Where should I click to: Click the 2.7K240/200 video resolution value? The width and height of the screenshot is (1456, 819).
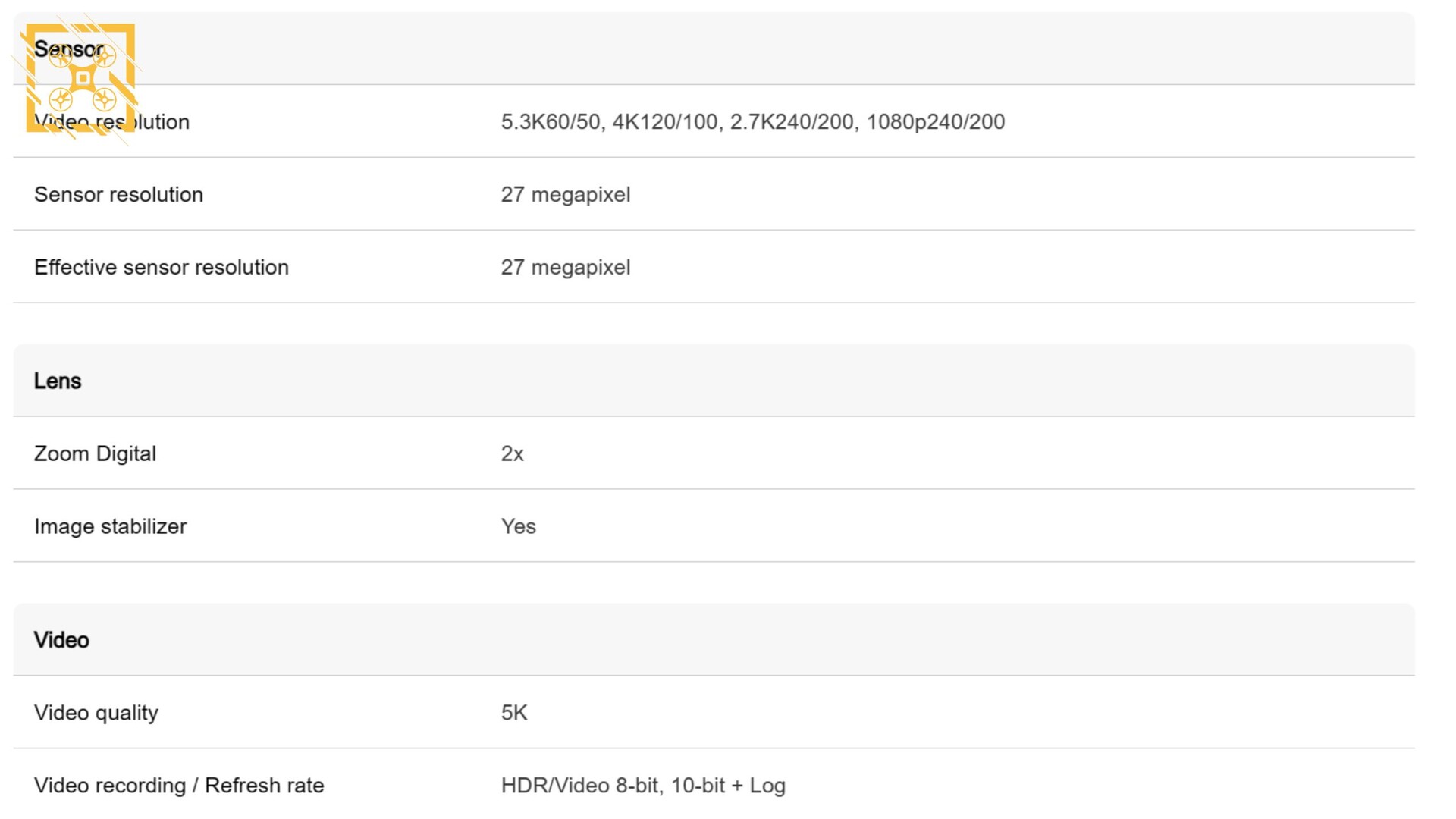[791, 122]
